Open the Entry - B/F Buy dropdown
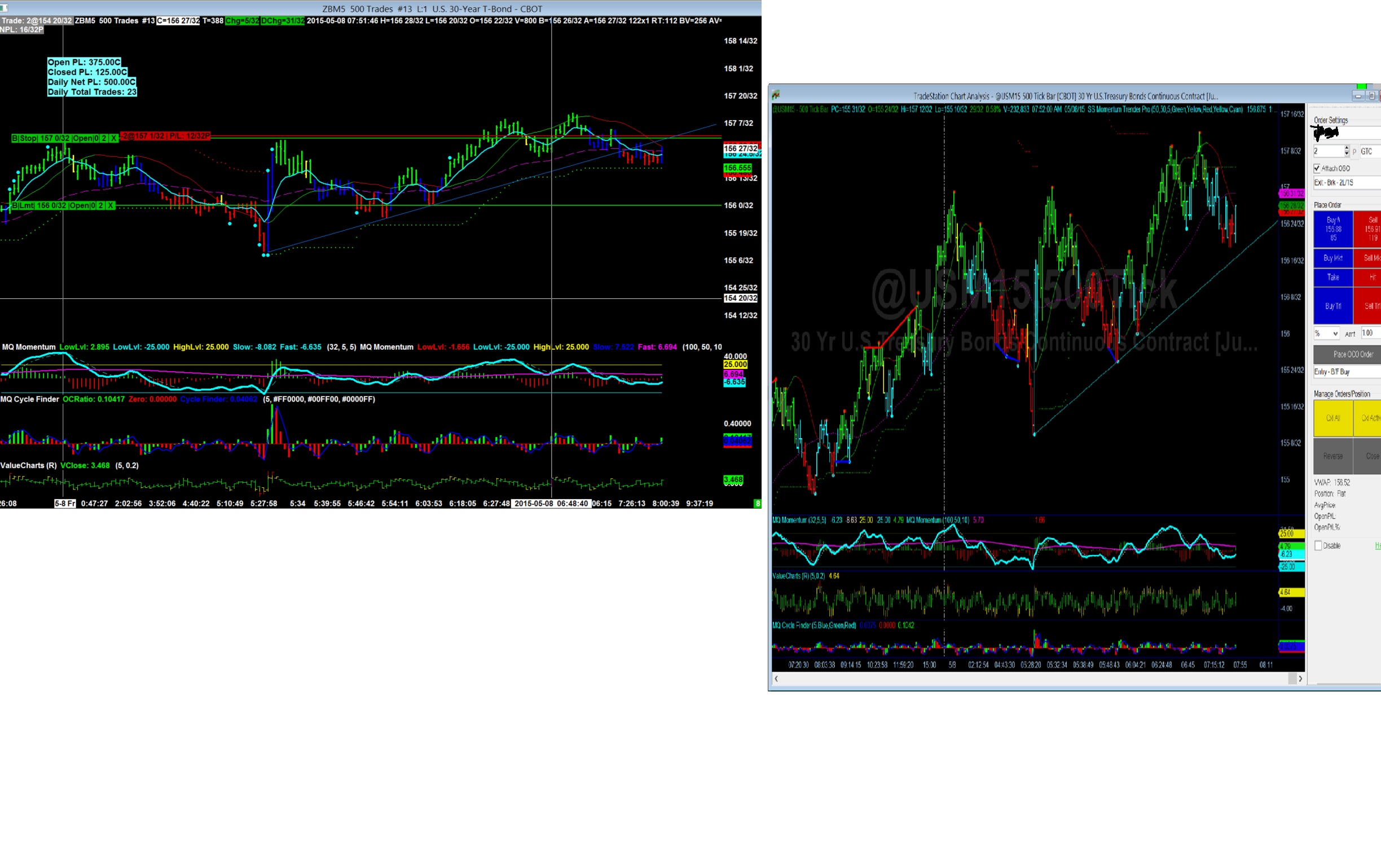1381x868 pixels. click(x=1346, y=372)
